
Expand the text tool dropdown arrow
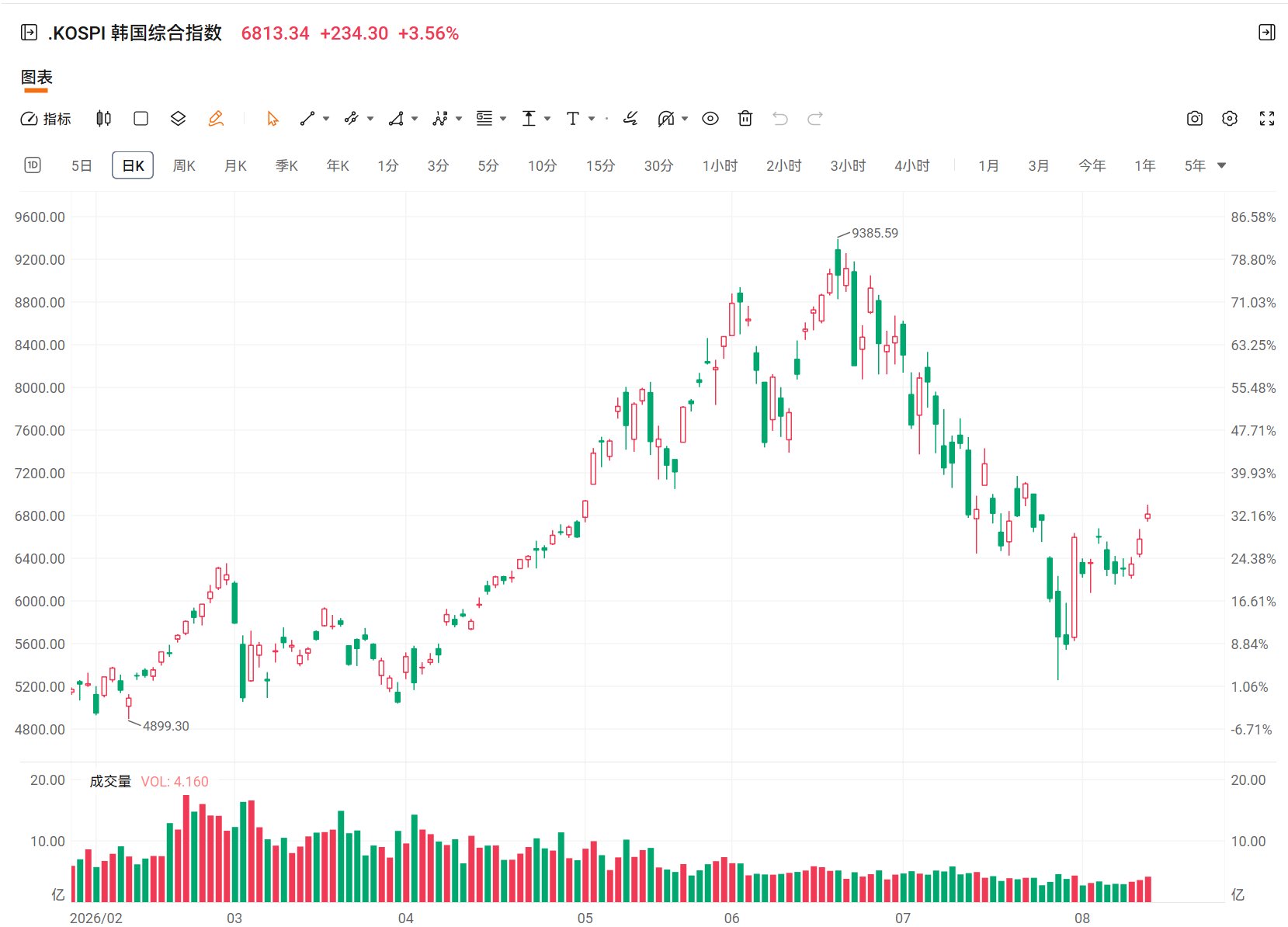click(592, 119)
